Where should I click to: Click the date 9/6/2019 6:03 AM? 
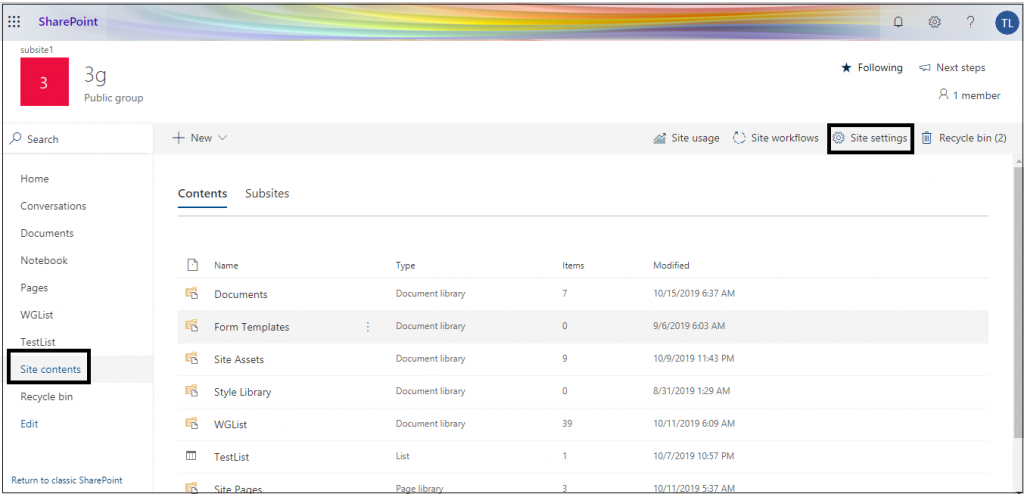tap(689, 325)
